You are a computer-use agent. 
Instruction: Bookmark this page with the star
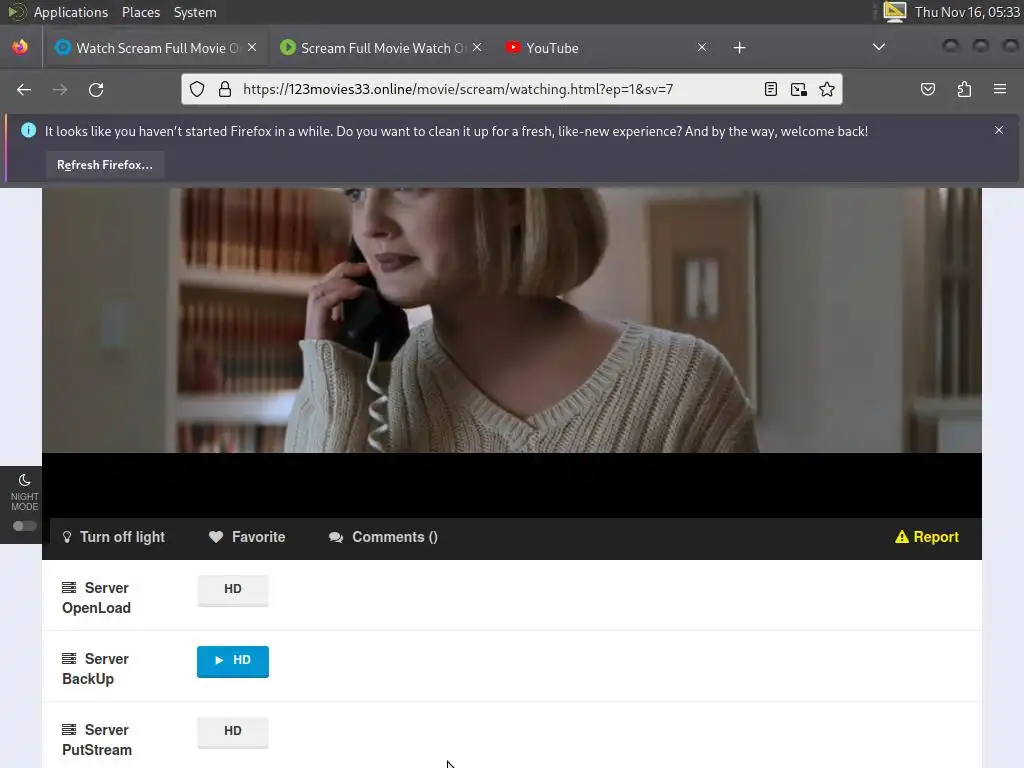point(827,89)
